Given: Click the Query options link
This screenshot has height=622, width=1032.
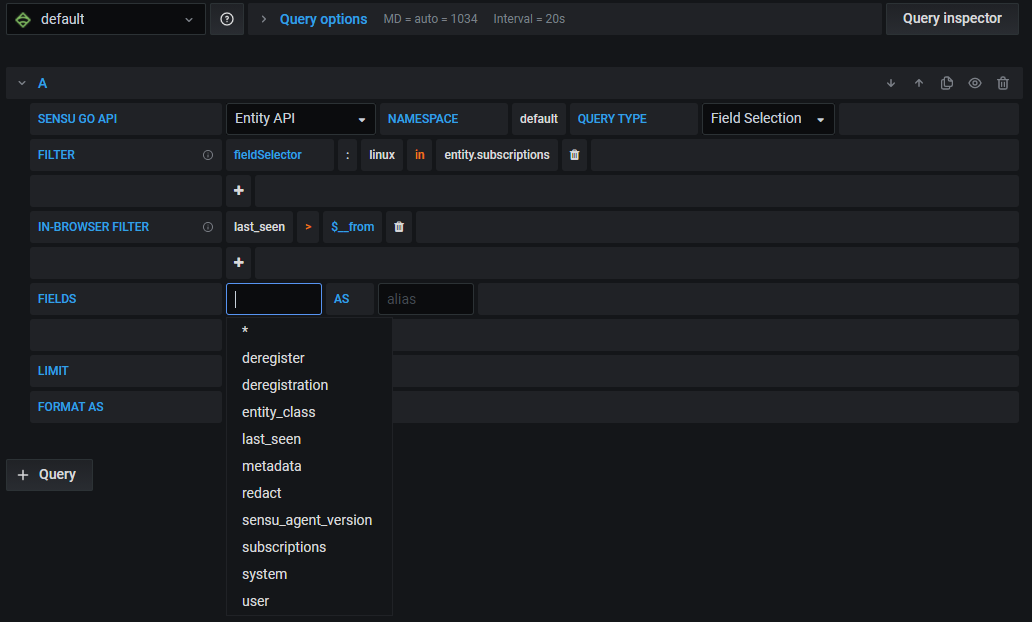Looking at the screenshot, I should point(323,19).
